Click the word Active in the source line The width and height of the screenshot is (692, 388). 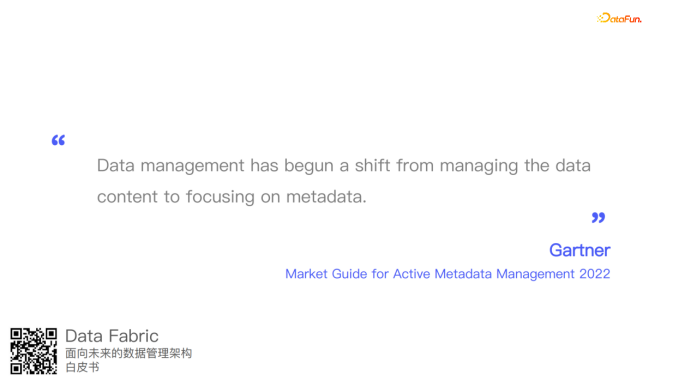[411, 274]
